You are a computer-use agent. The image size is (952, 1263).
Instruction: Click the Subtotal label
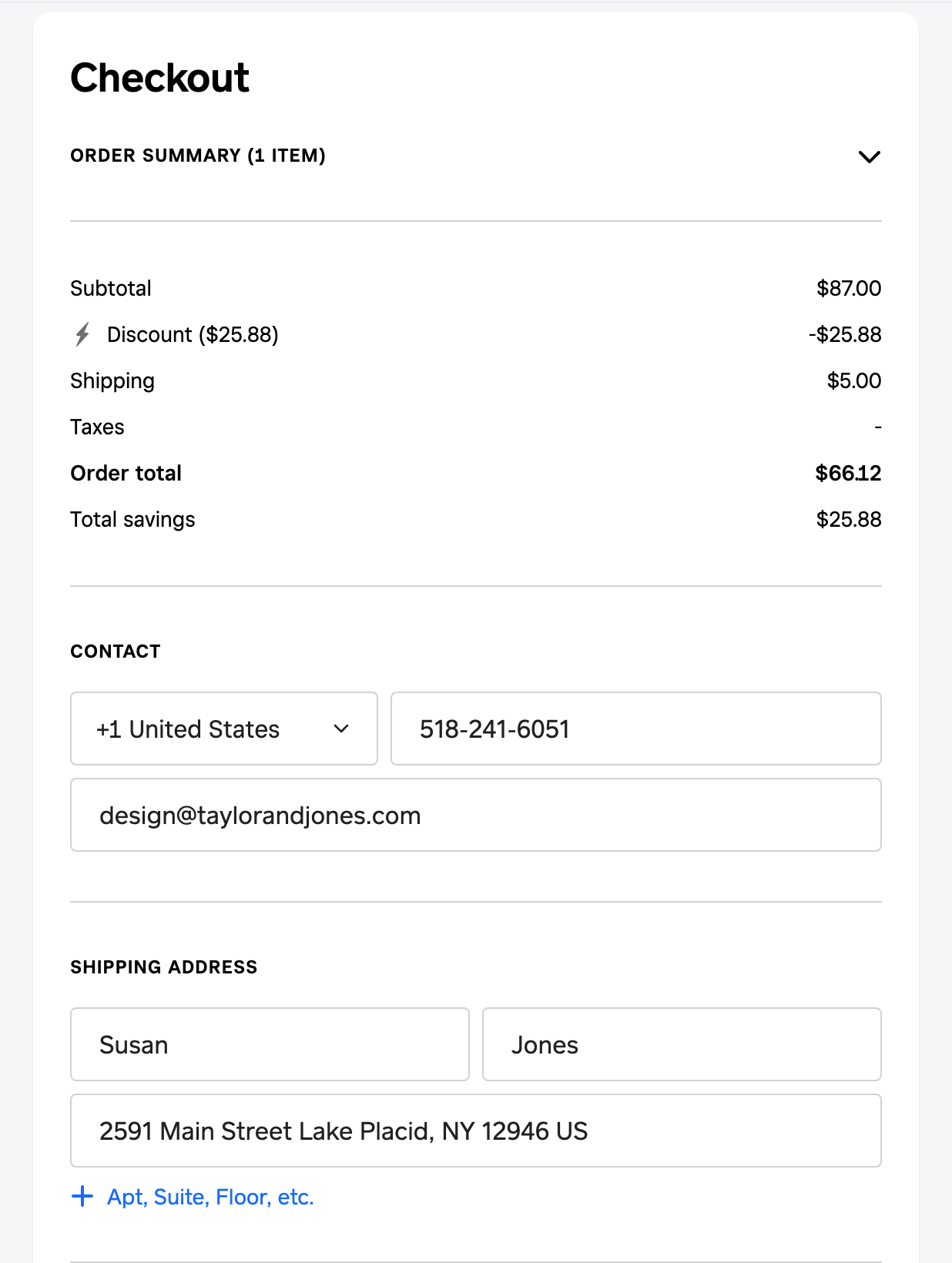point(111,288)
